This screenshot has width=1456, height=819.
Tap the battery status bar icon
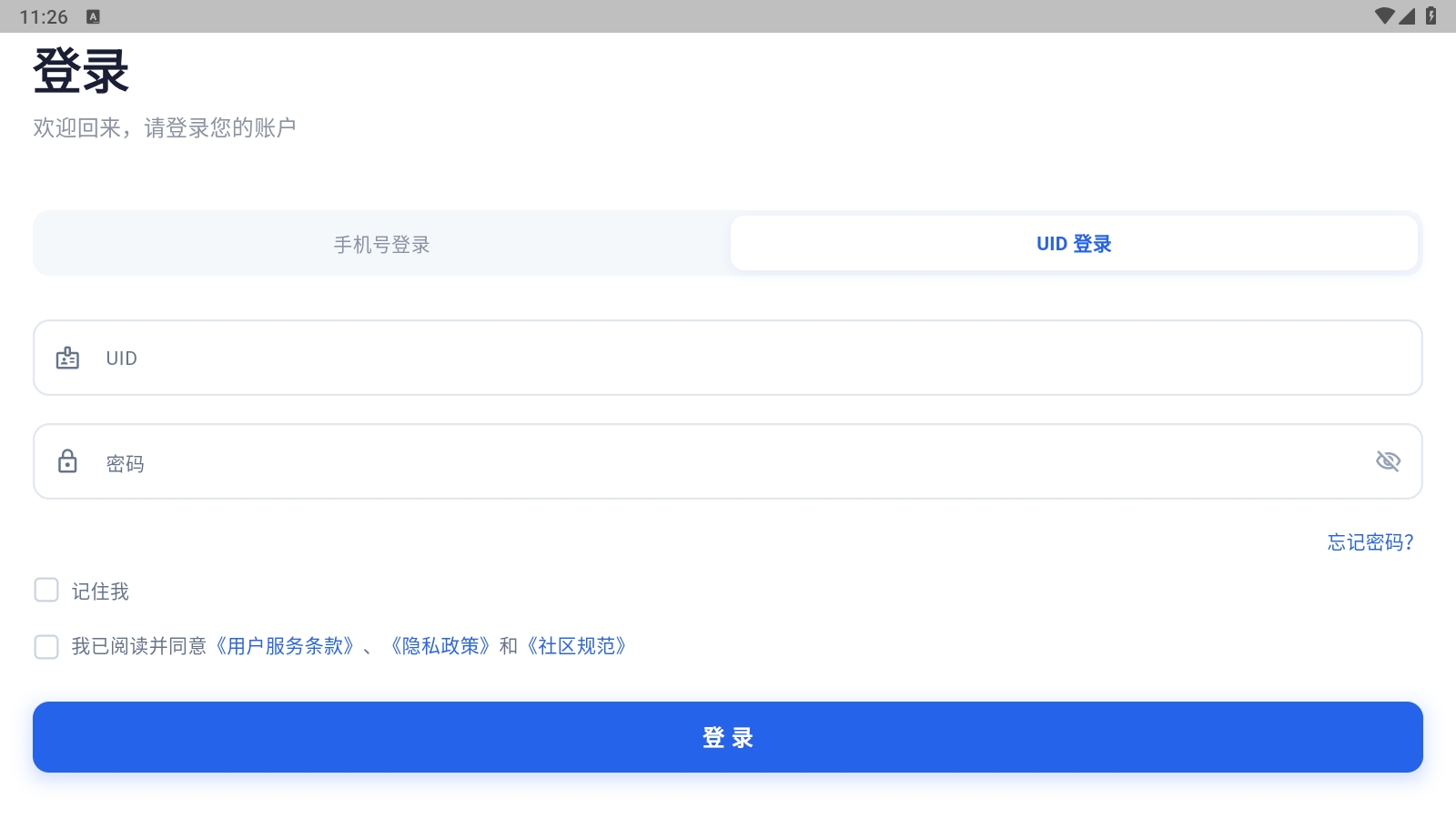[x=1431, y=15]
